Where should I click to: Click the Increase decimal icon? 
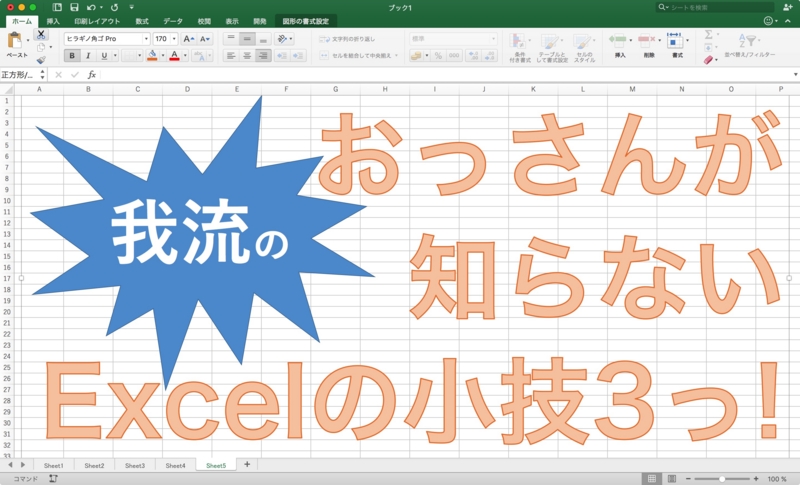[x=473, y=56]
